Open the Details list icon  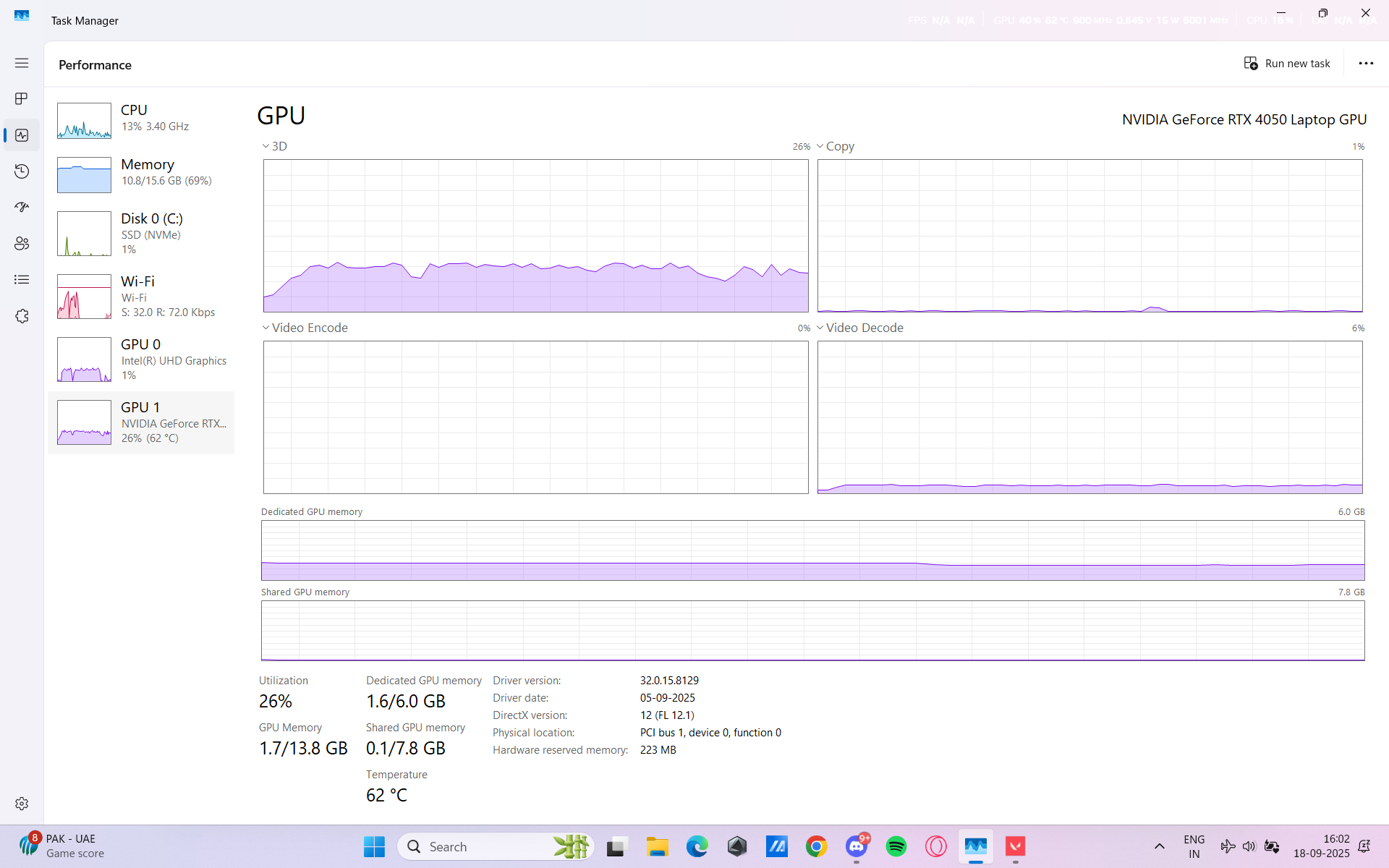(22, 280)
